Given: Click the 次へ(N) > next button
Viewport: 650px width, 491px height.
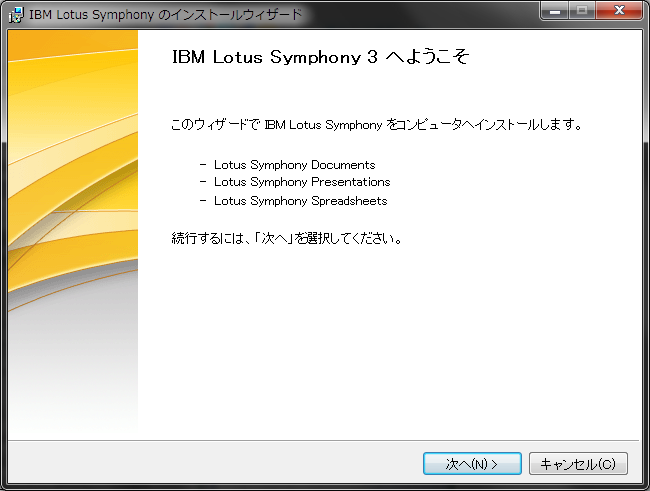Looking at the screenshot, I should click(x=472, y=463).
